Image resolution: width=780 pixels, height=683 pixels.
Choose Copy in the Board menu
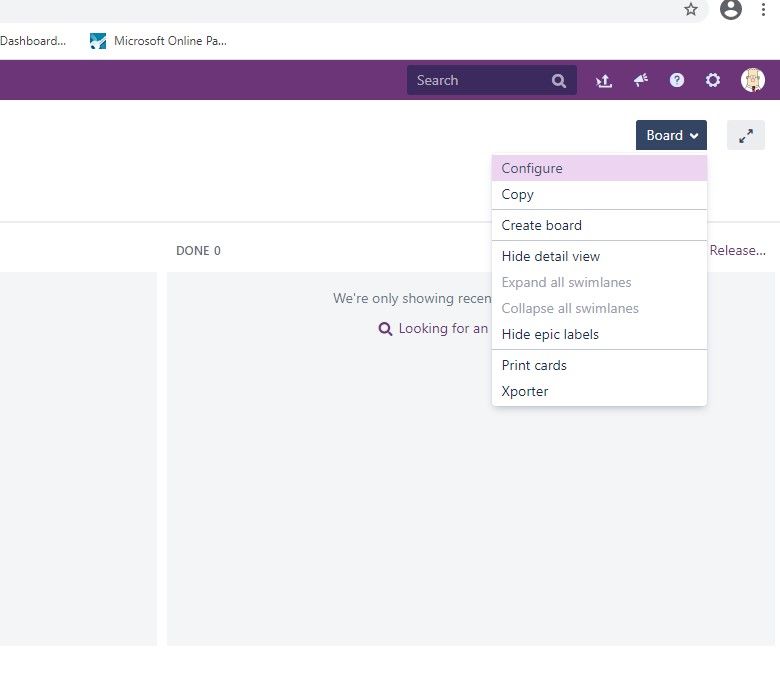pyautogui.click(x=599, y=194)
